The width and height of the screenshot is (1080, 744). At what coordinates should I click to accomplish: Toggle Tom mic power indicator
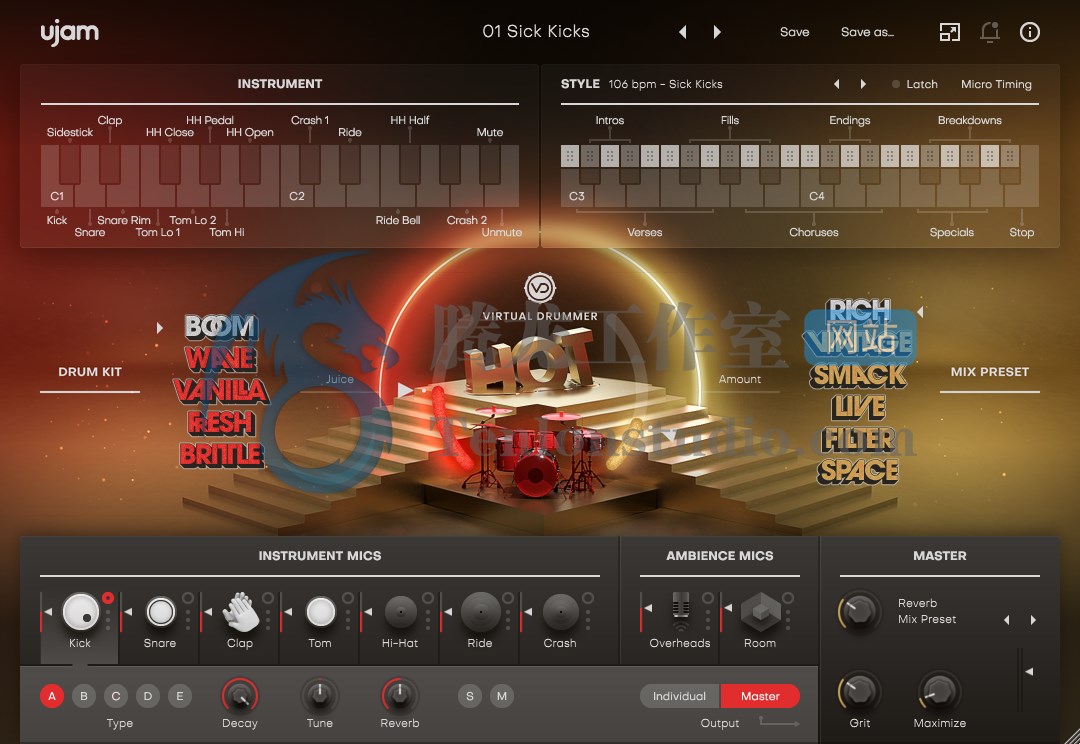point(348,598)
